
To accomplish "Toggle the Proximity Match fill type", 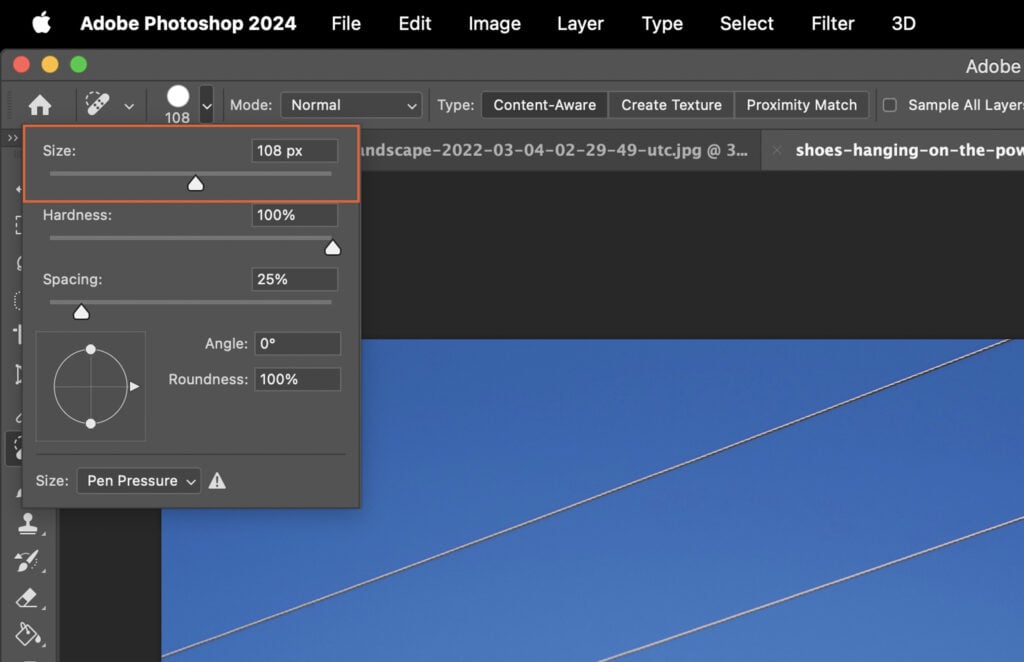I will point(802,105).
